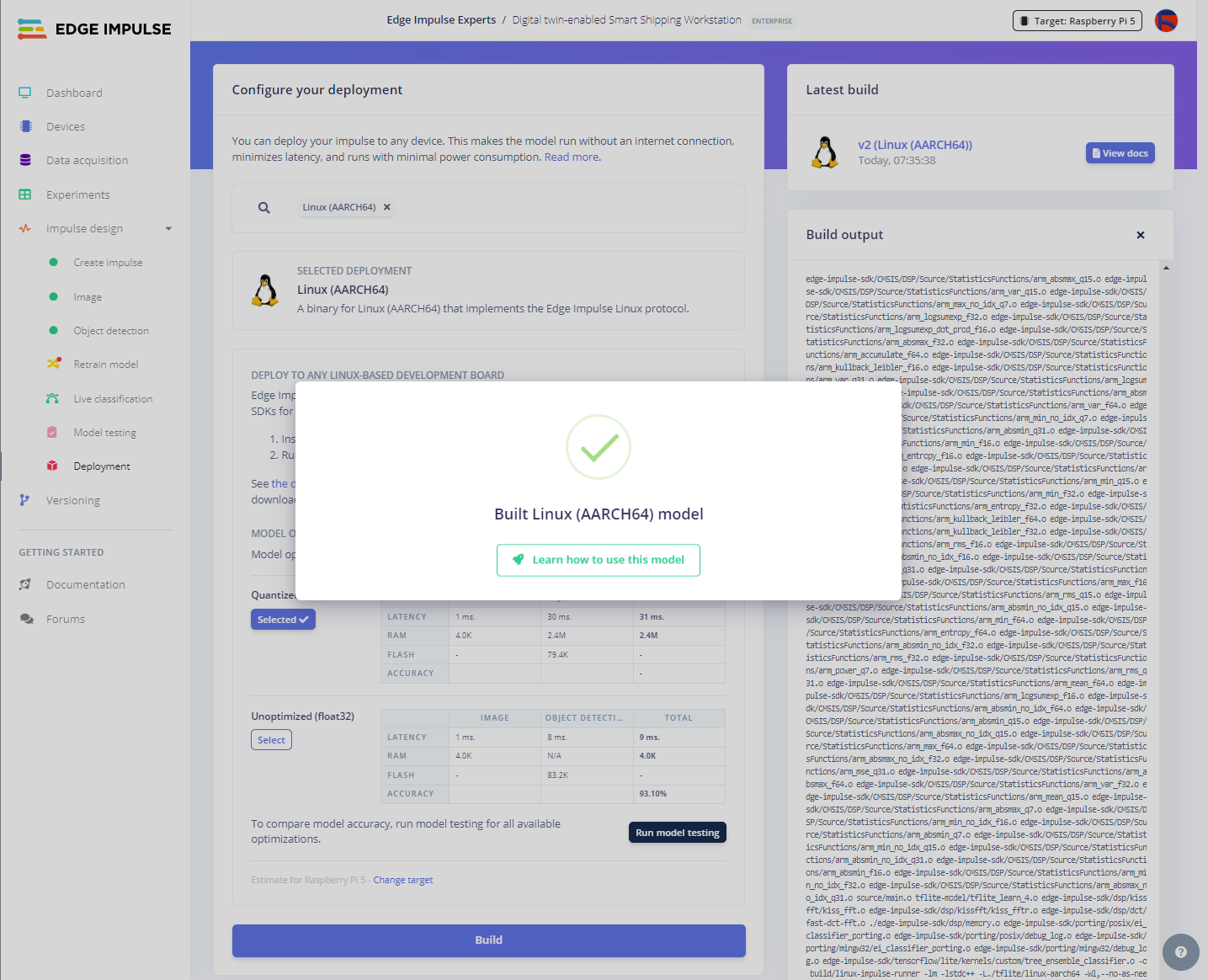Click the View docs button
This screenshot has height=980, width=1208.
point(1120,153)
